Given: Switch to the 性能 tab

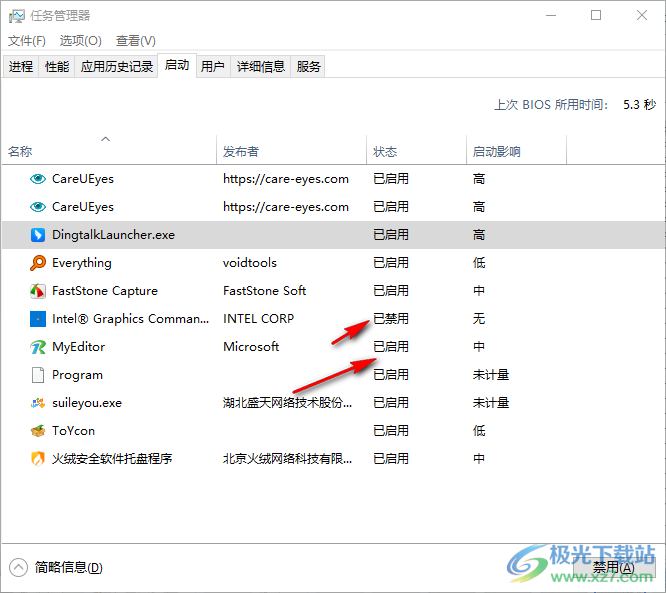Looking at the screenshot, I should pos(57,66).
